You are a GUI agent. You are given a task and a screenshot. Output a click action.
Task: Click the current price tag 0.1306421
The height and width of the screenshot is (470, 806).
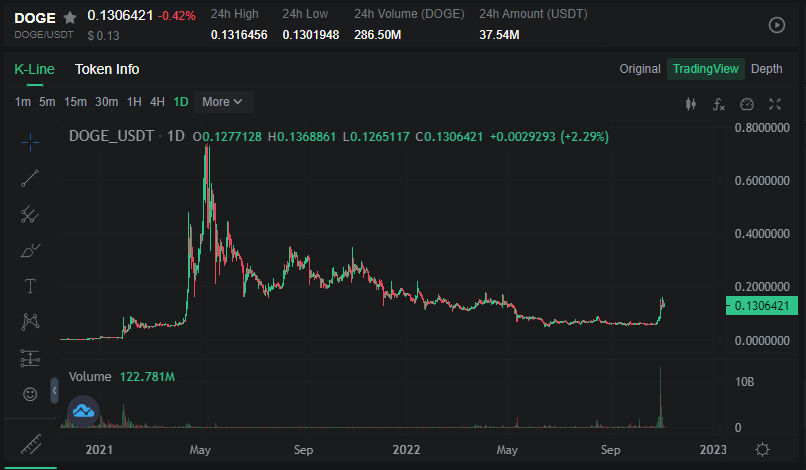762,305
